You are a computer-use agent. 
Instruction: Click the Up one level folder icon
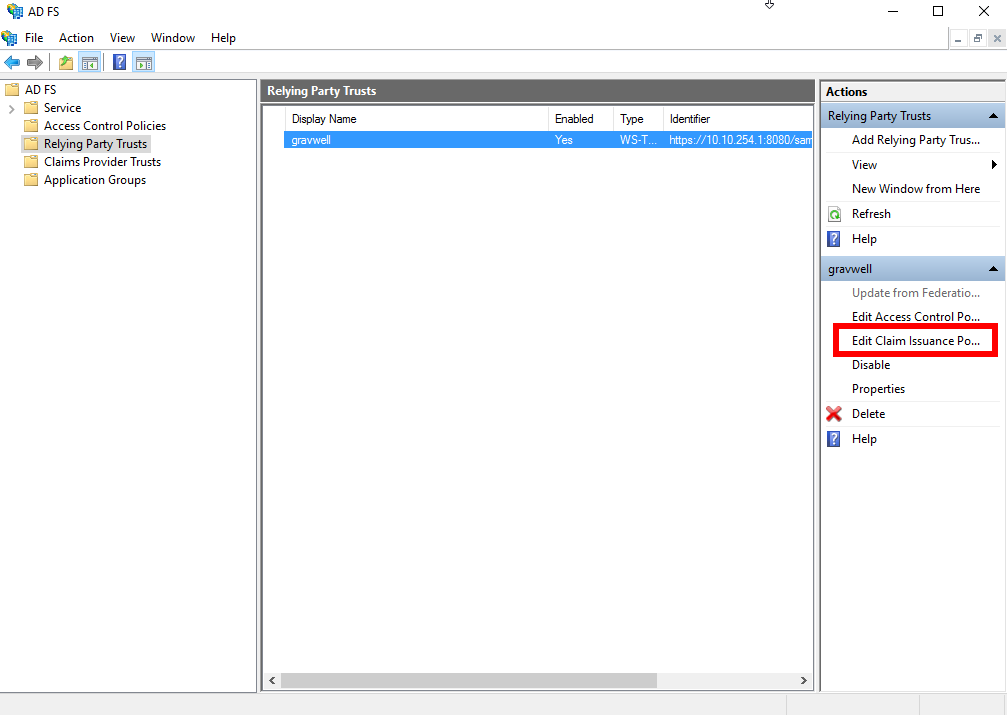click(x=66, y=62)
